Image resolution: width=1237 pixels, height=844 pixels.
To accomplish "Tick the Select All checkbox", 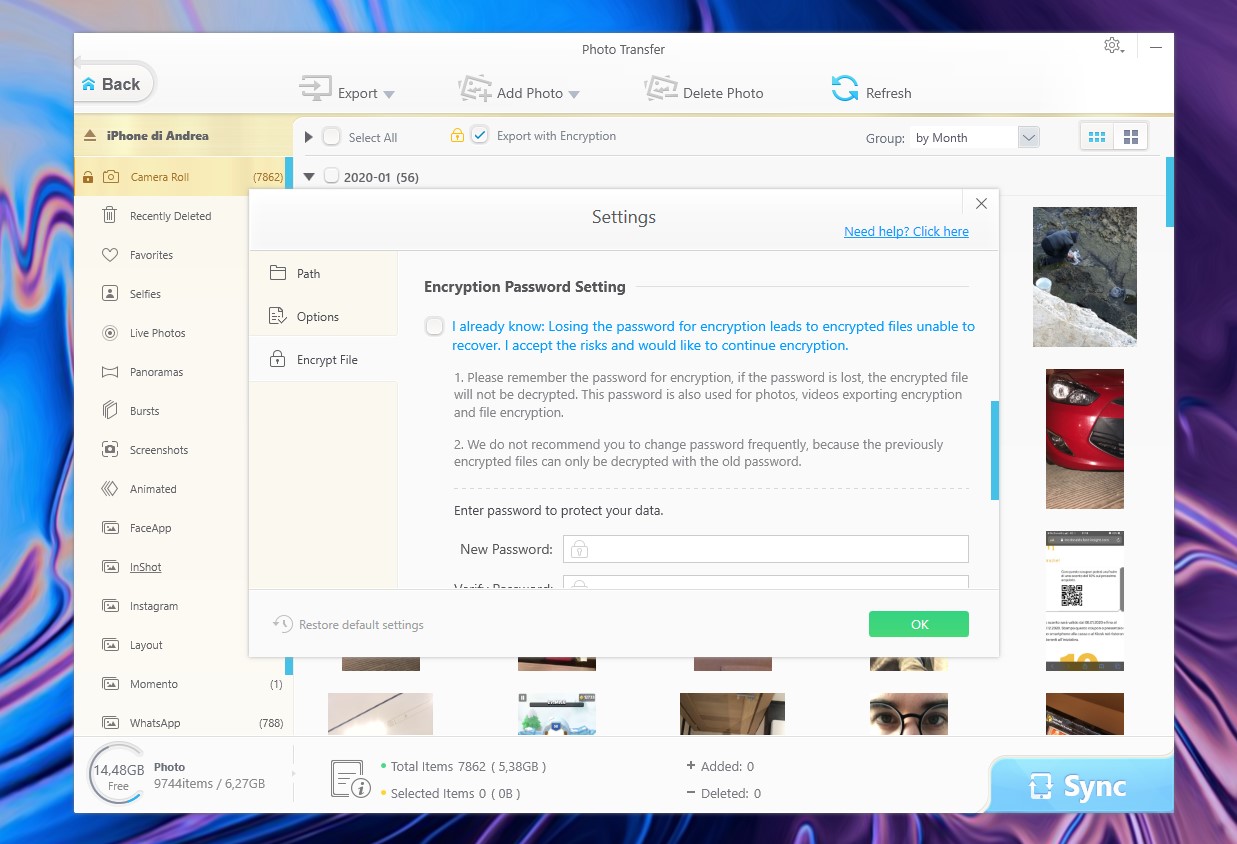I will coord(331,137).
